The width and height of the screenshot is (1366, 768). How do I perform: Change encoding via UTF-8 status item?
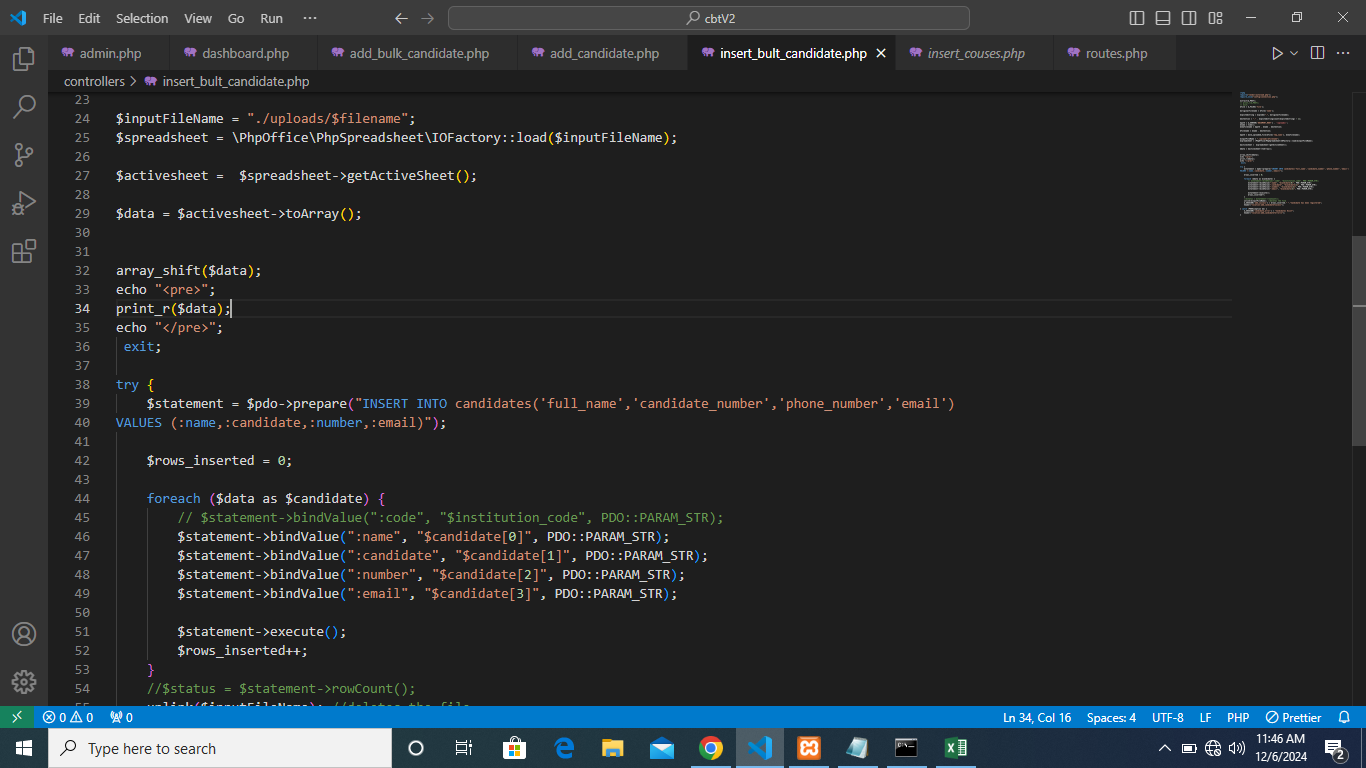point(1167,717)
